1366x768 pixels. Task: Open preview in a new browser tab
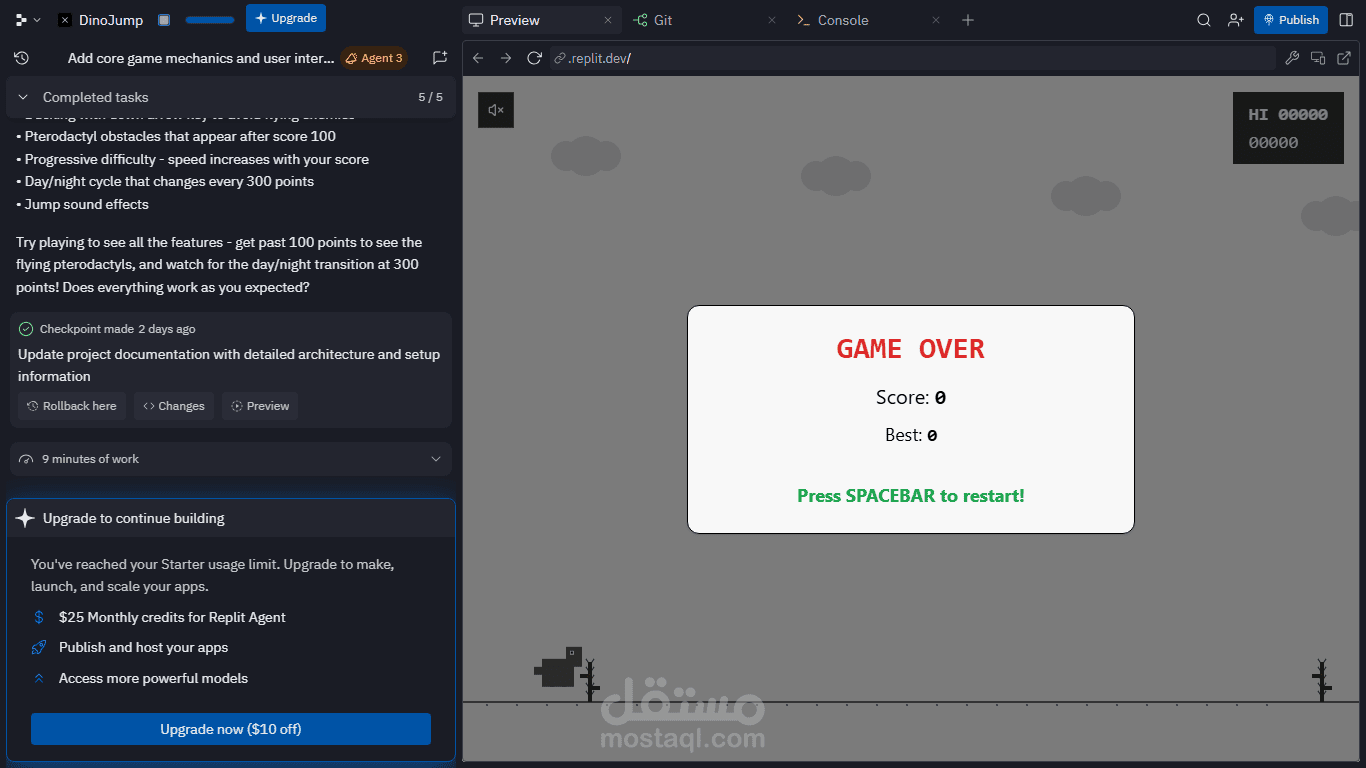[x=1344, y=58]
